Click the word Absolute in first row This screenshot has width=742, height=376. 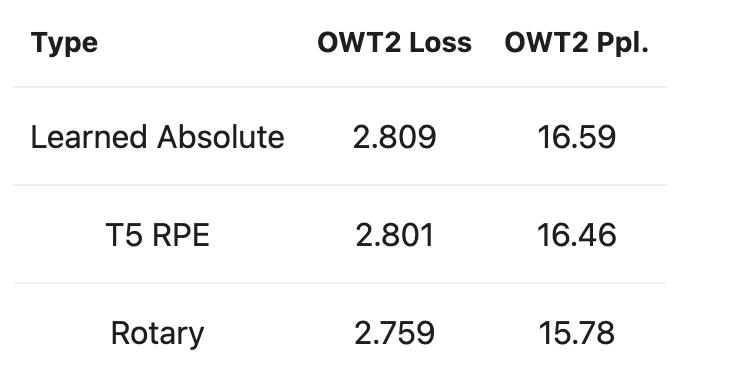(221, 137)
